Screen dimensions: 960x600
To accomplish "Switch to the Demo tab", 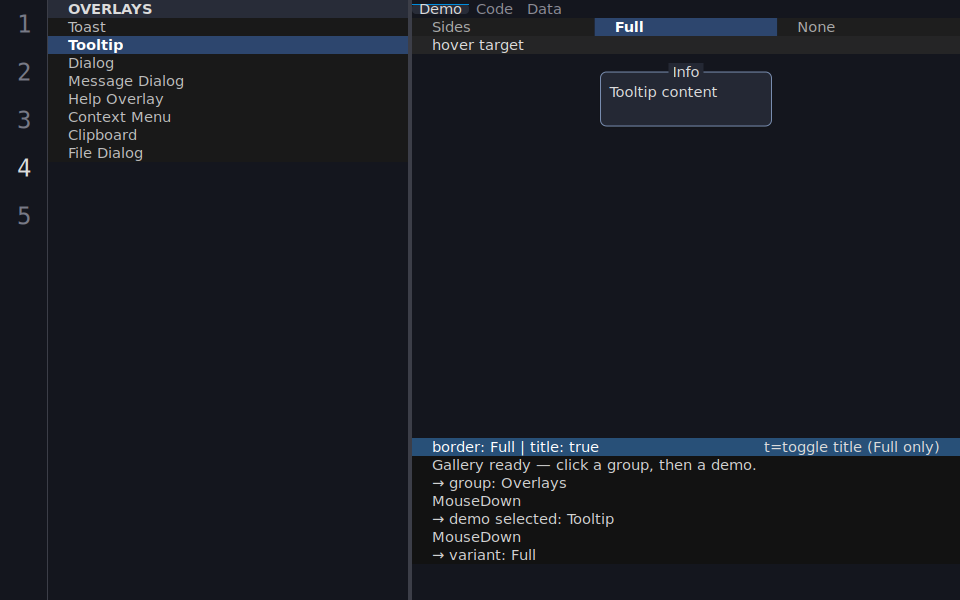I will click(440, 9).
